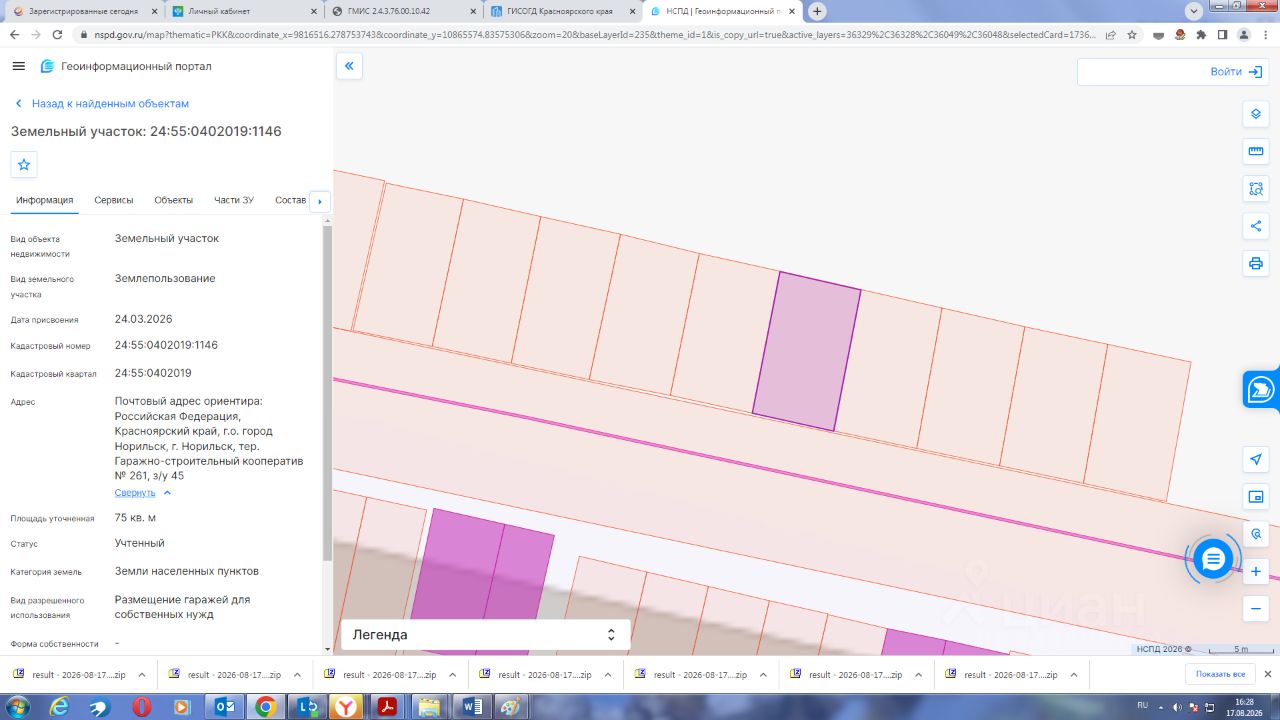Collapse the side panel with the double-chevron button
This screenshot has height=720, width=1280.
[x=349, y=66]
